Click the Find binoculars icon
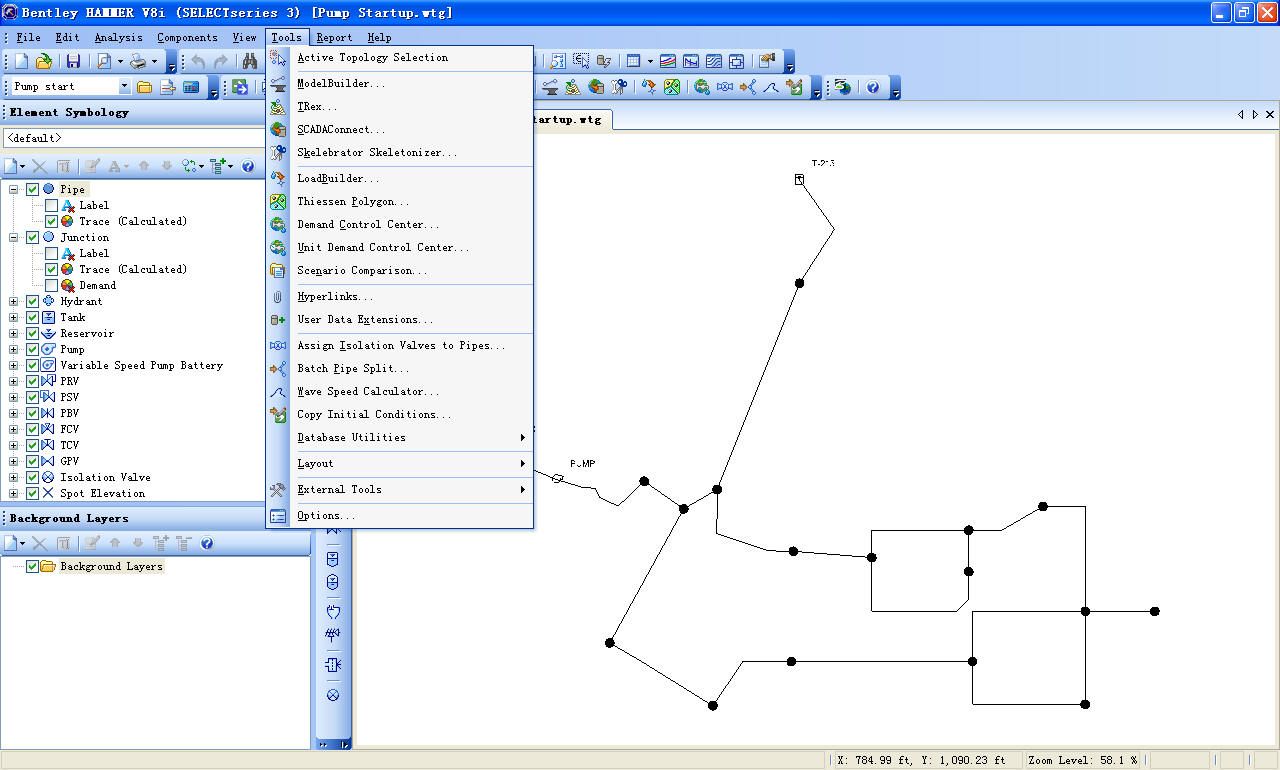 [250, 61]
